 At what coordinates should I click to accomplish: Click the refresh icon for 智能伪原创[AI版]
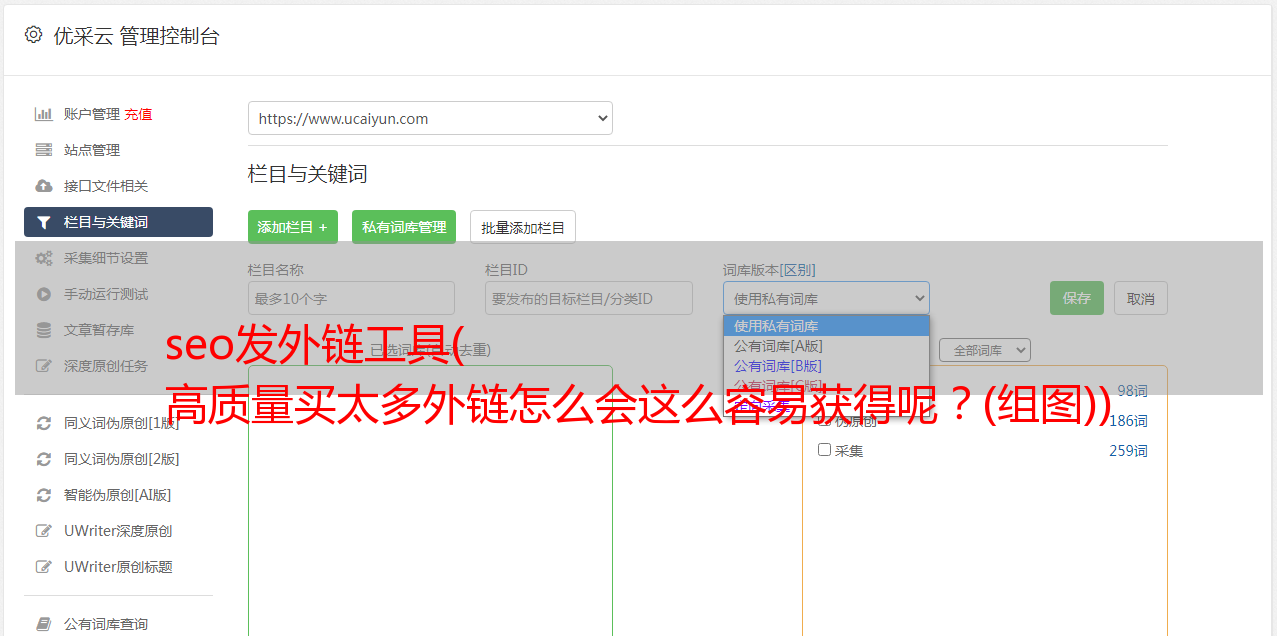[43, 495]
